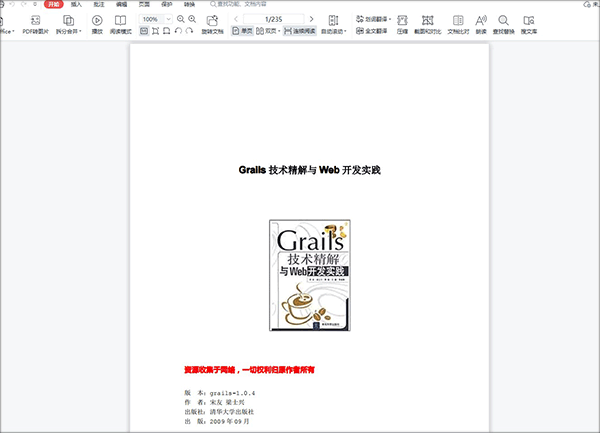Click the 拆分合并 pages icon

point(68,20)
